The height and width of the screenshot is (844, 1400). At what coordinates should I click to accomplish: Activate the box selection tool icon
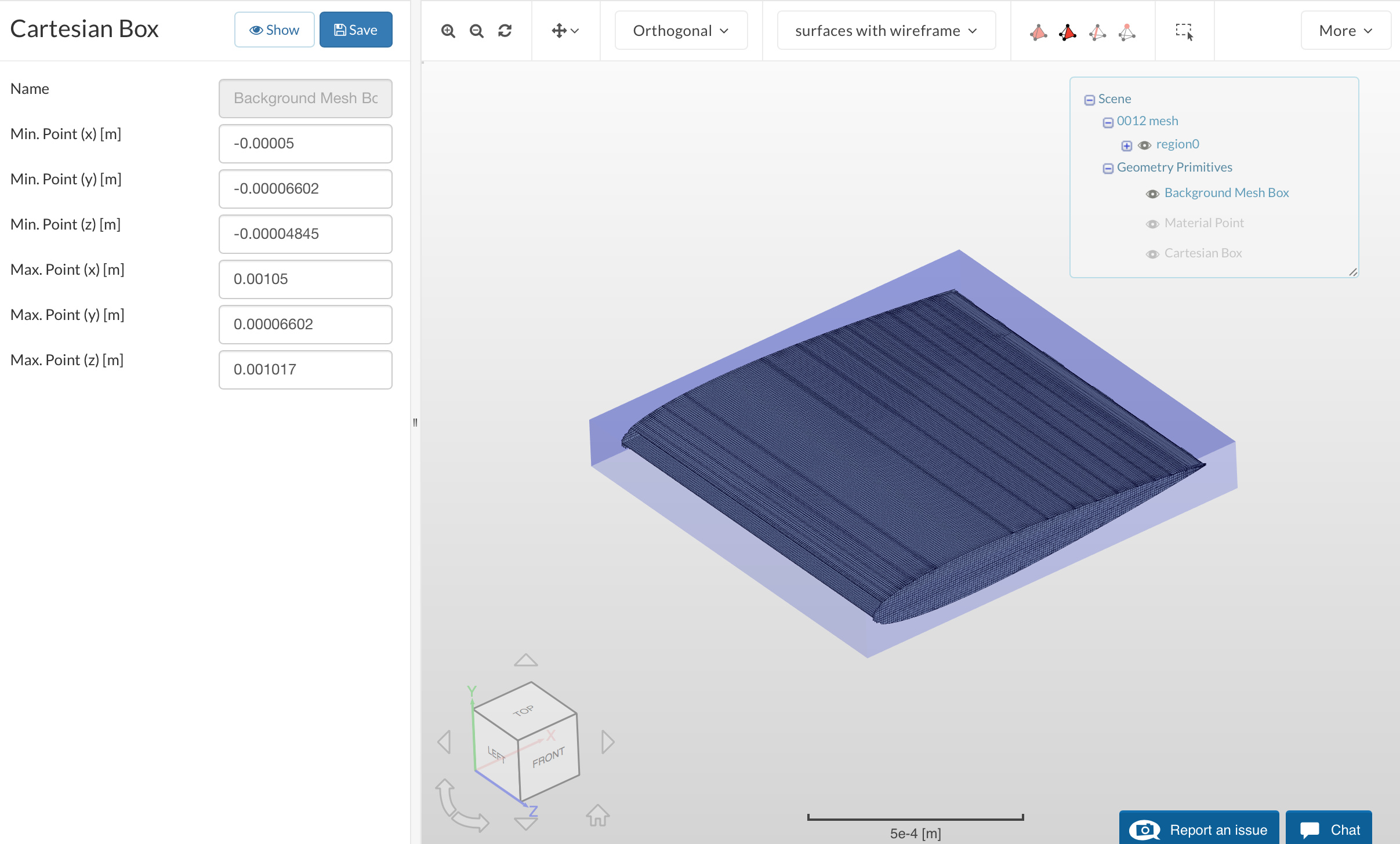point(1184,31)
